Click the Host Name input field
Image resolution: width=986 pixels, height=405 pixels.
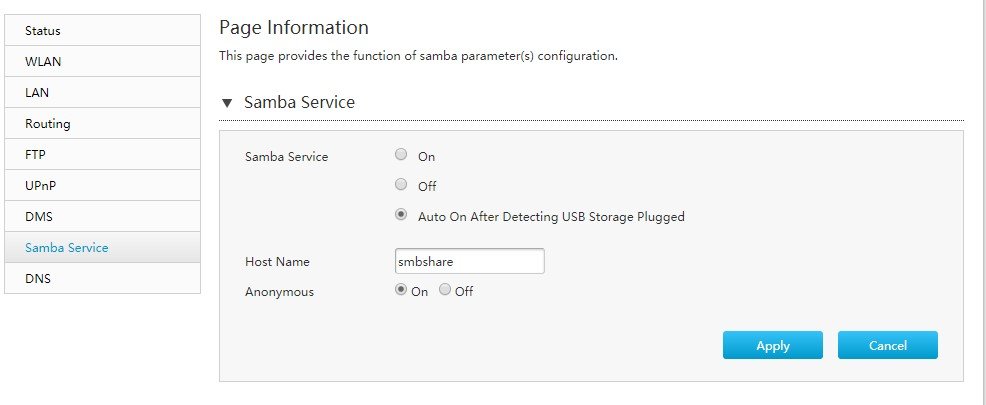tap(469, 262)
